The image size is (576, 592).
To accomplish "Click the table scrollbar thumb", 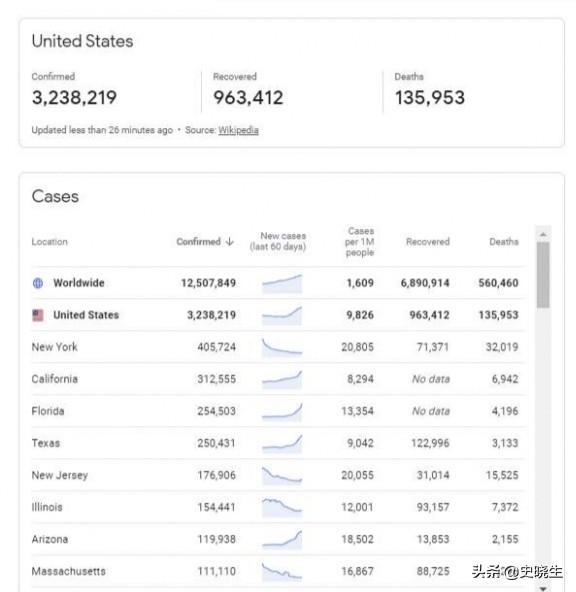I will click(x=543, y=275).
